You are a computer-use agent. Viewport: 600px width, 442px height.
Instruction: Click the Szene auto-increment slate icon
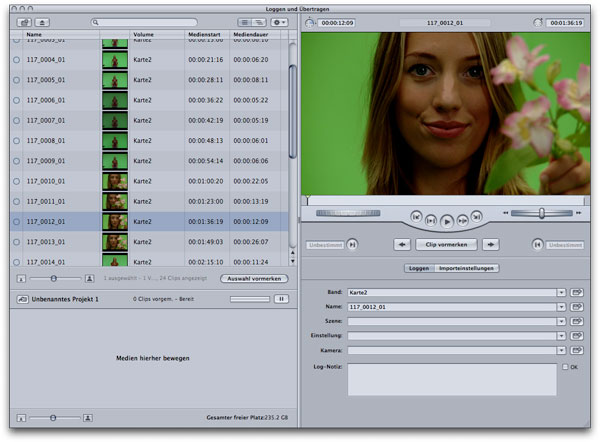[577, 321]
